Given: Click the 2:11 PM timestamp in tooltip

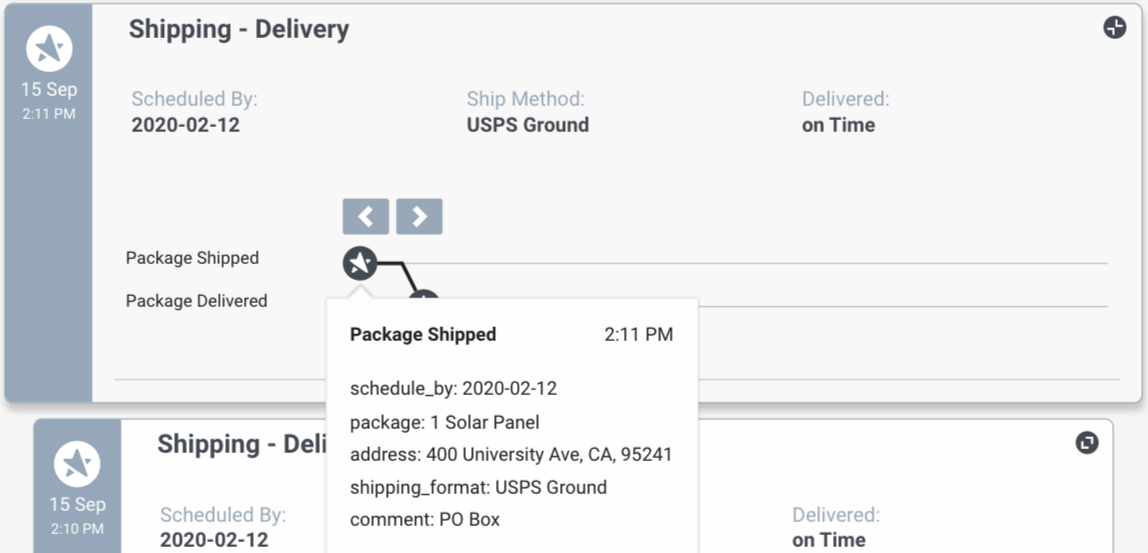Looking at the screenshot, I should tap(638, 334).
